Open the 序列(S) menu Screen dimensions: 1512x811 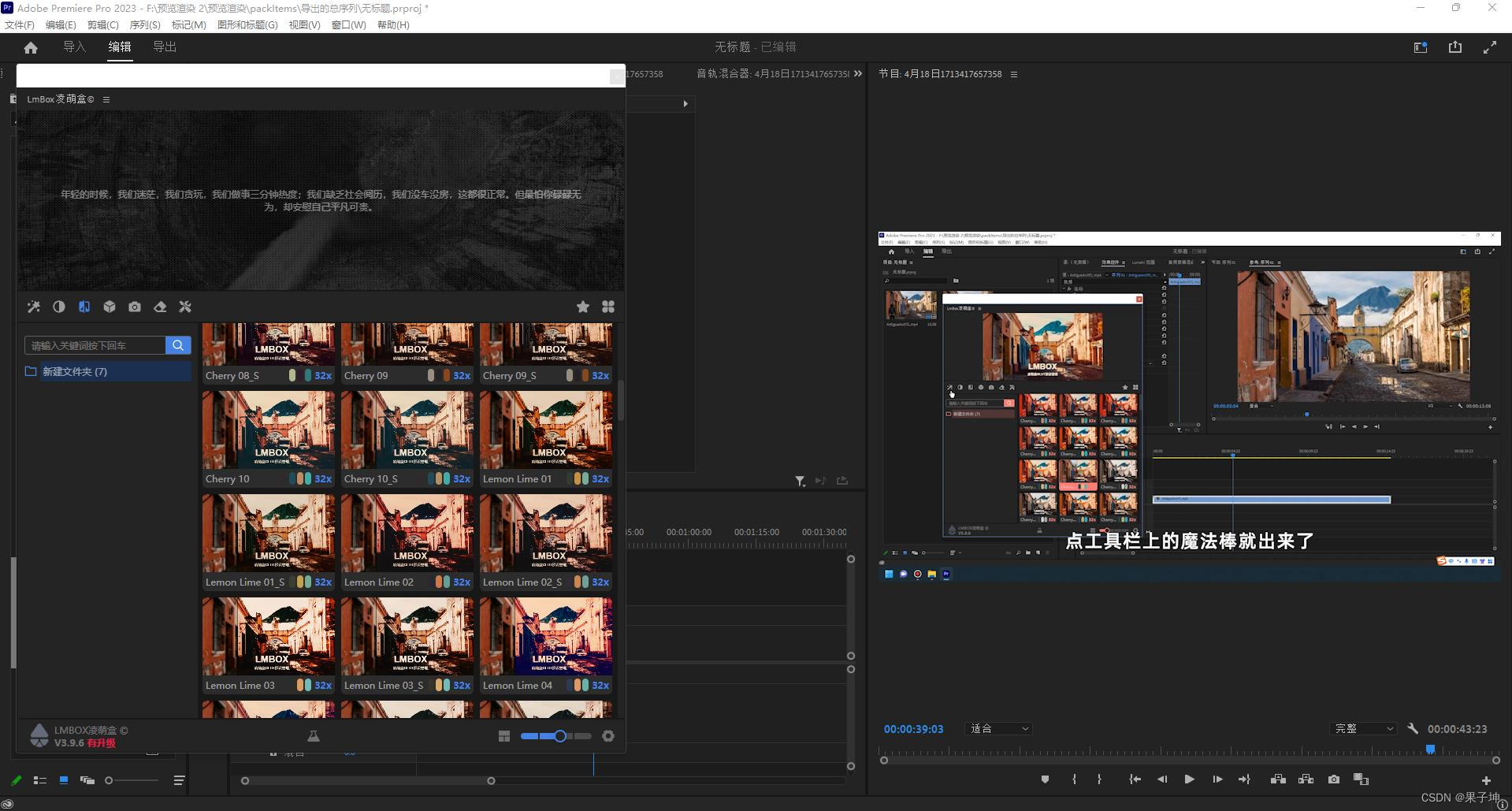click(145, 24)
